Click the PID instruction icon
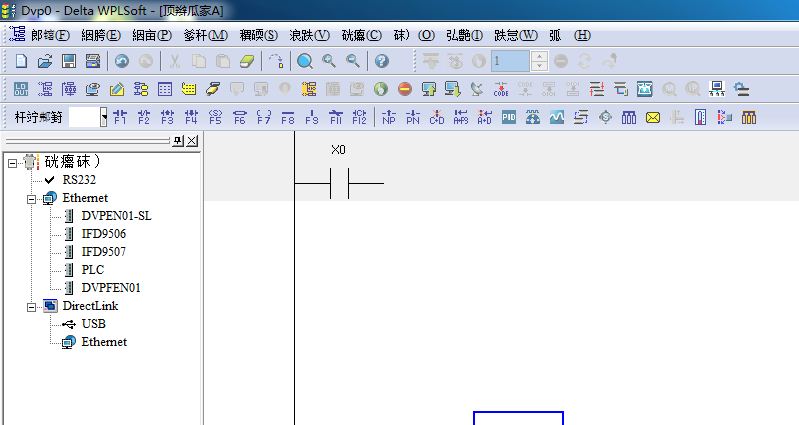This screenshot has width=799, height=425. 509,117
